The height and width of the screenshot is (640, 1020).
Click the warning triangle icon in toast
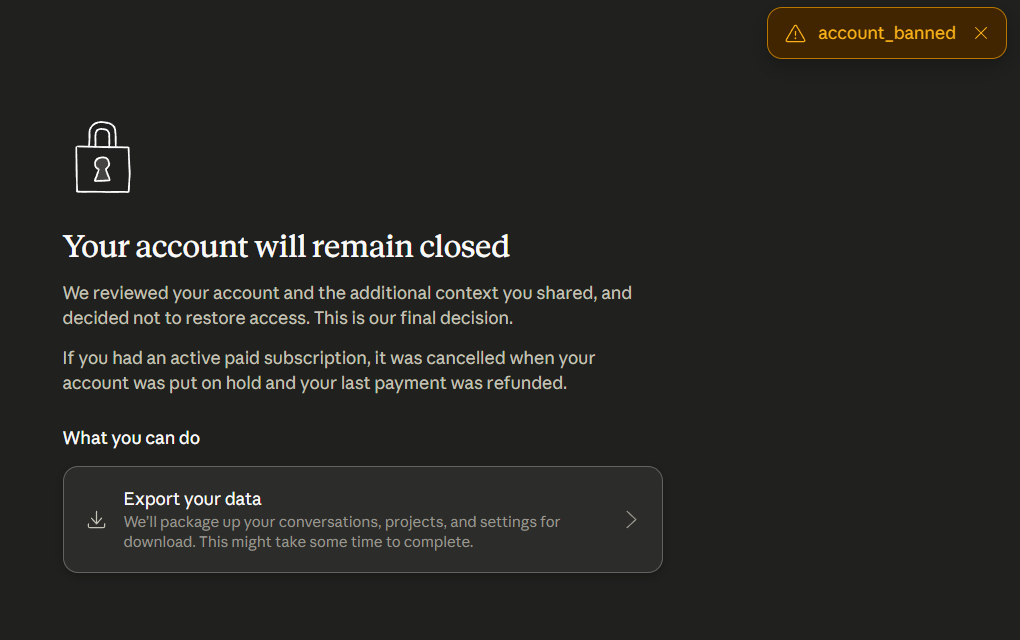795,34
